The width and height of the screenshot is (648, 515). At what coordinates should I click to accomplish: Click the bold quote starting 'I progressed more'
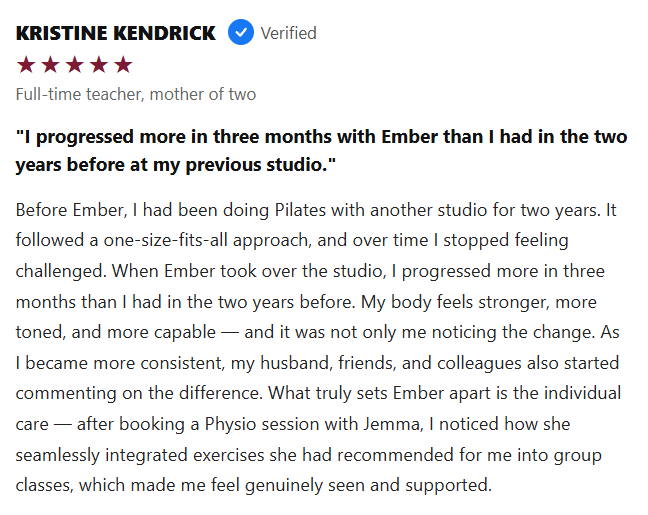point(322,151)
